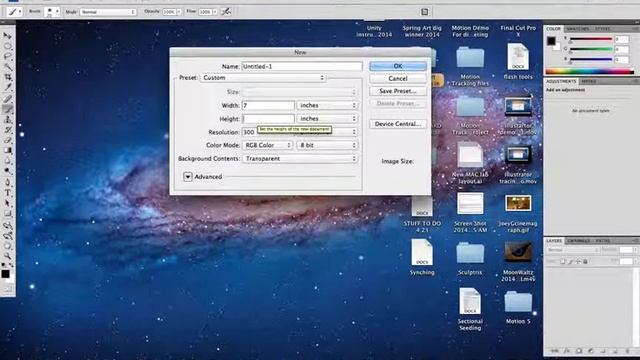Select the Adjustments tab
This screenshot has height=360, width=640.
[x=561, y=81]
